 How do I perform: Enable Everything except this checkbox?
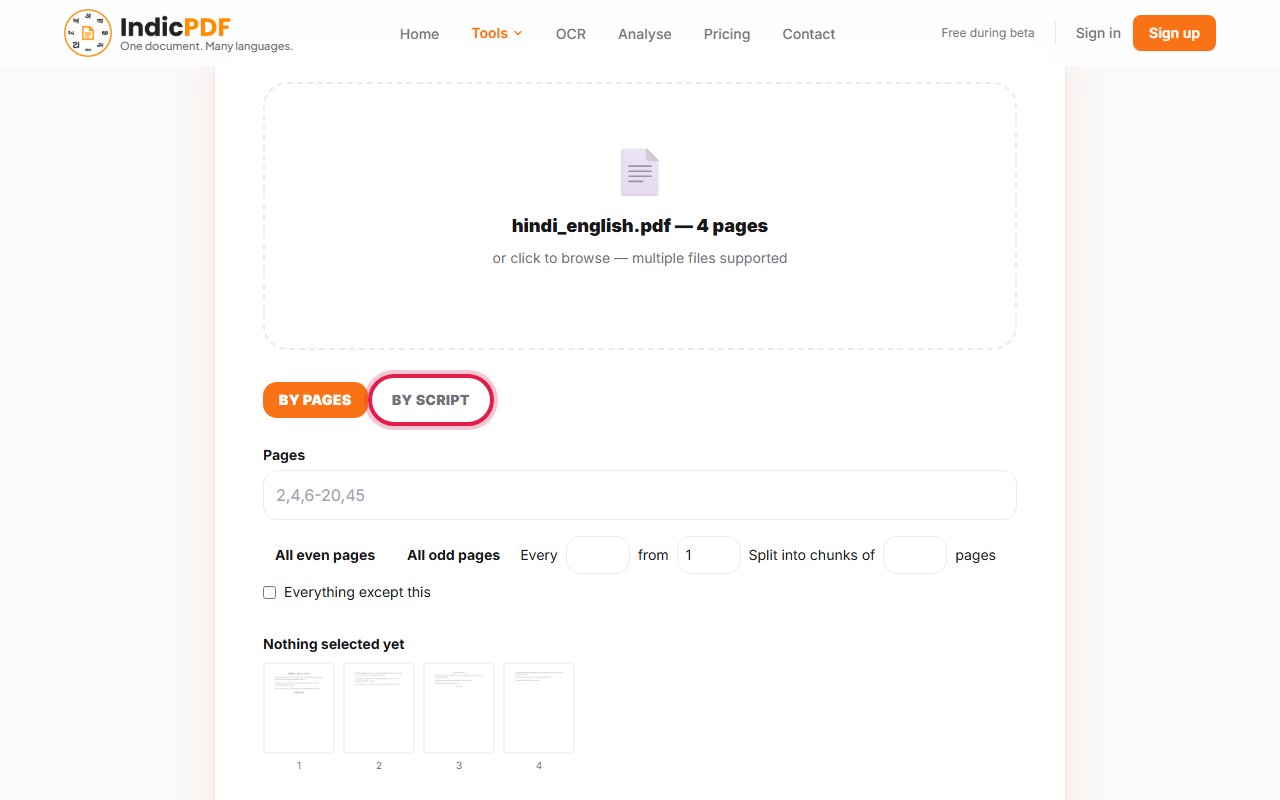(270, 592)
